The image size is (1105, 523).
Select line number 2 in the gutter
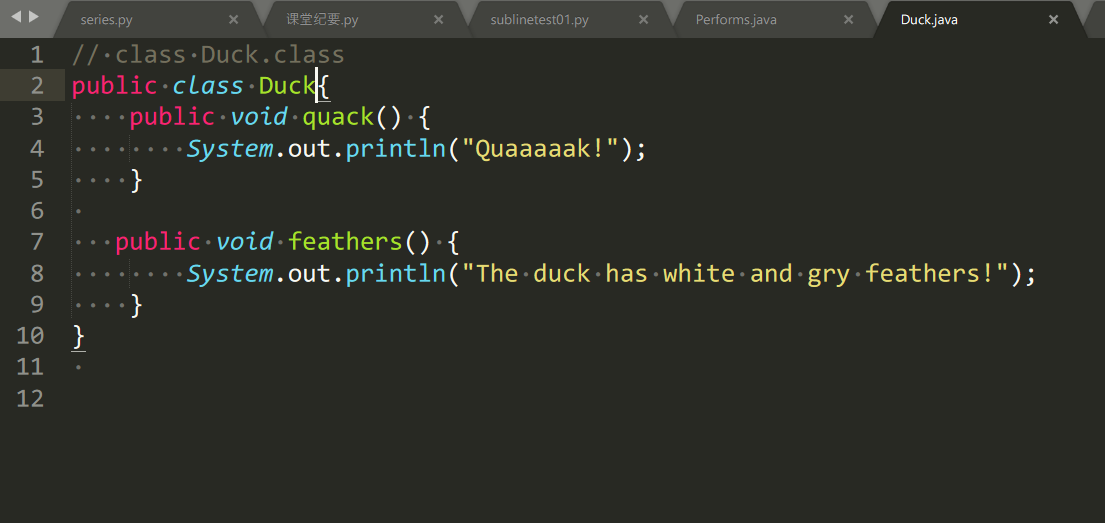point(36,86)
